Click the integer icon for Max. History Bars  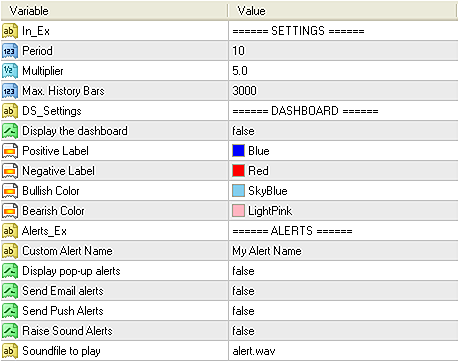click(x=10, y=91)
